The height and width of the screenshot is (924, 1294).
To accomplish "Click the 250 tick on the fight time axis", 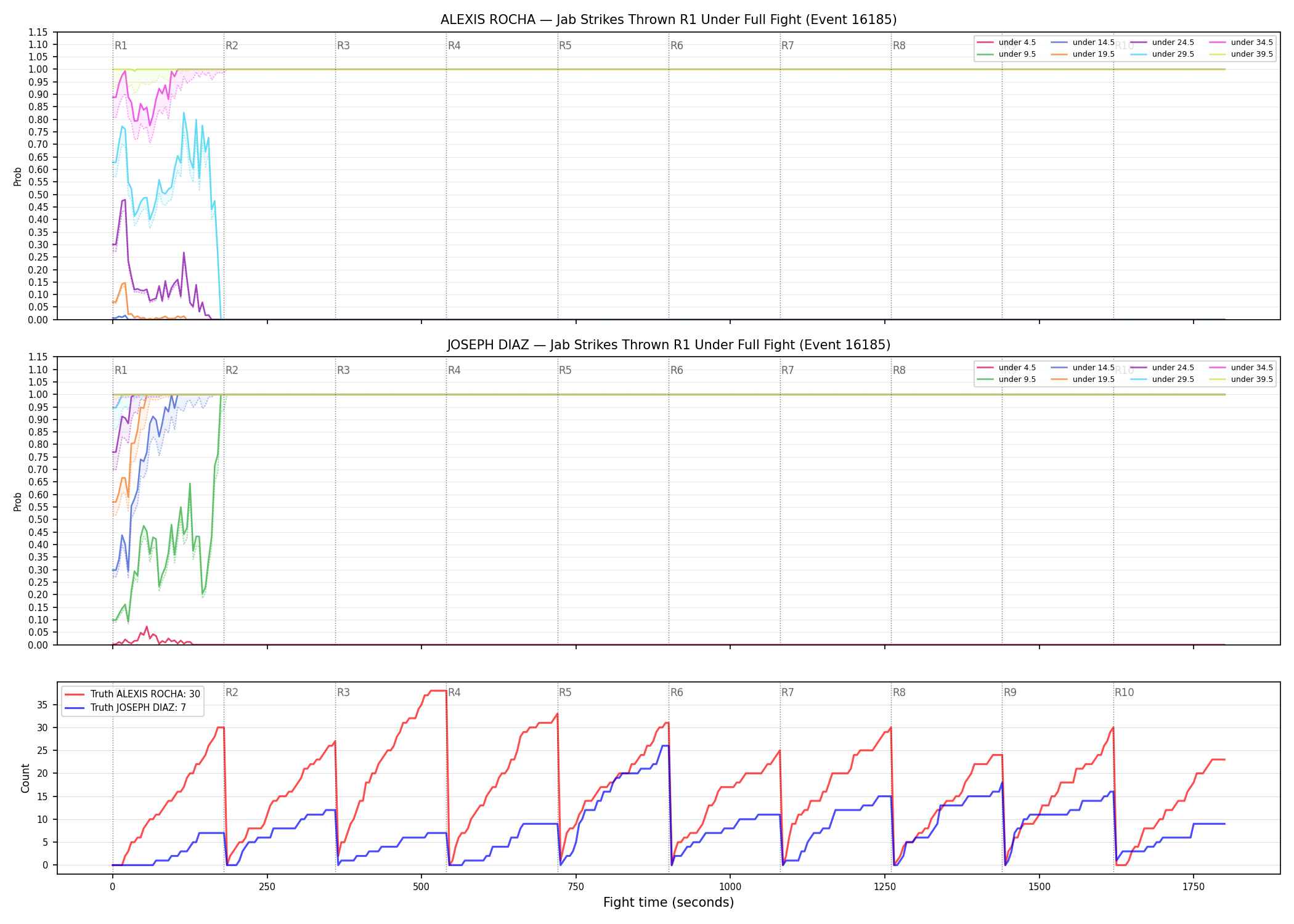I will point(267,886).
